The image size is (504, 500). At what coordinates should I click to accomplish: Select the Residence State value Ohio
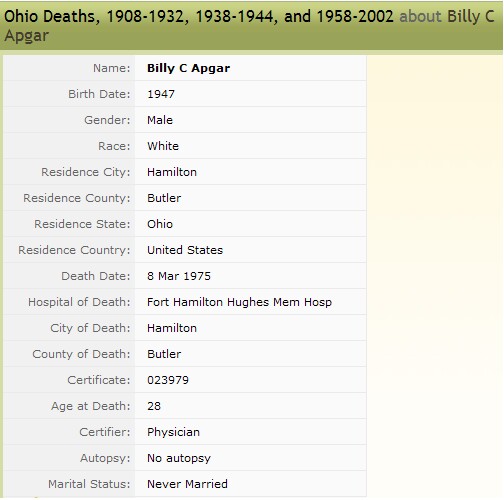(x=160, y=224)
